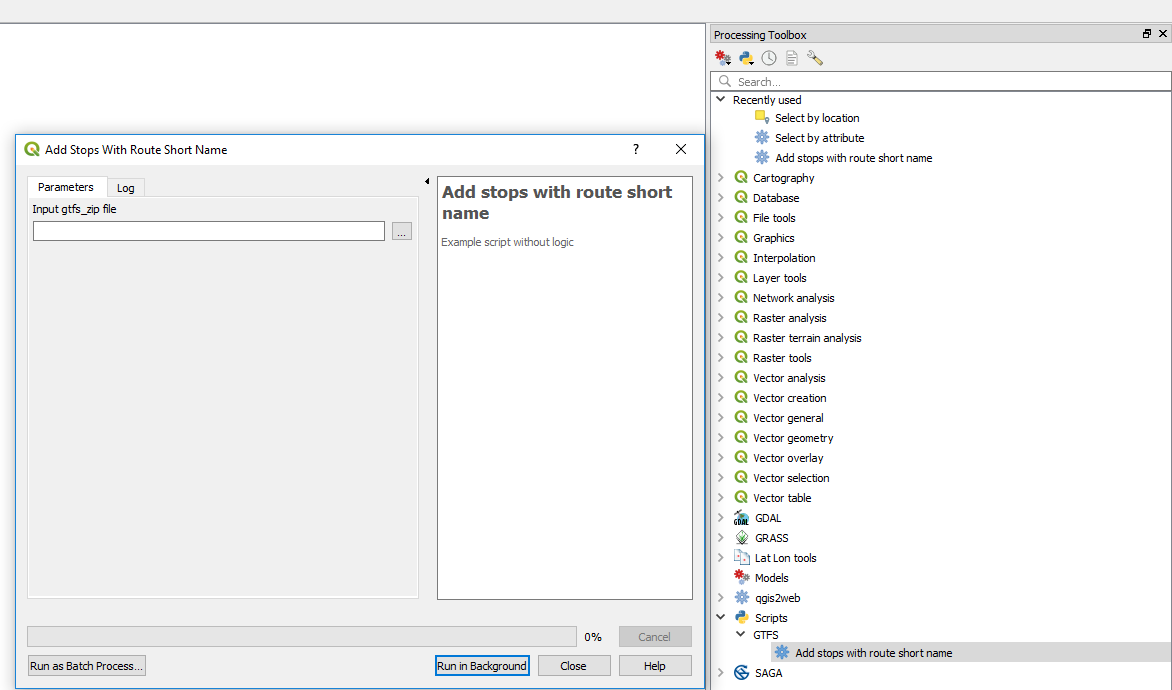The height and width of the screenshot is (690, 1172).
Task: Open the Python Scripts menu icon
Action: (746, 59)
